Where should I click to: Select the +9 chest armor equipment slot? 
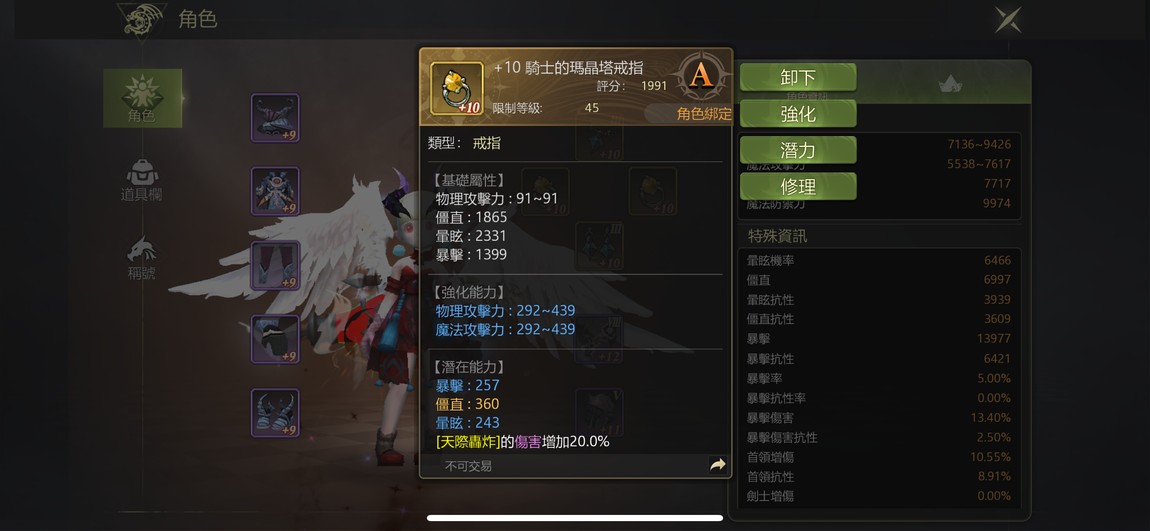[275, 191]
